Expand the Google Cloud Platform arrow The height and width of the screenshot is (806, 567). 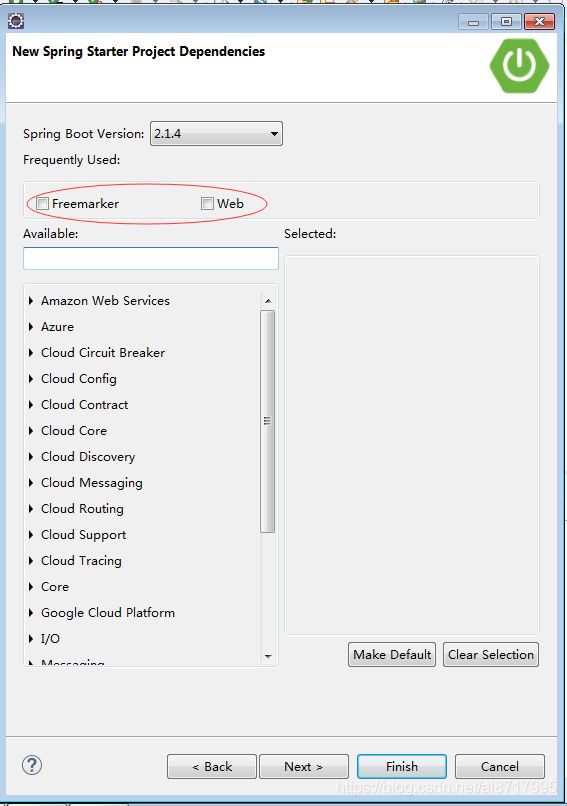[31, 613]
